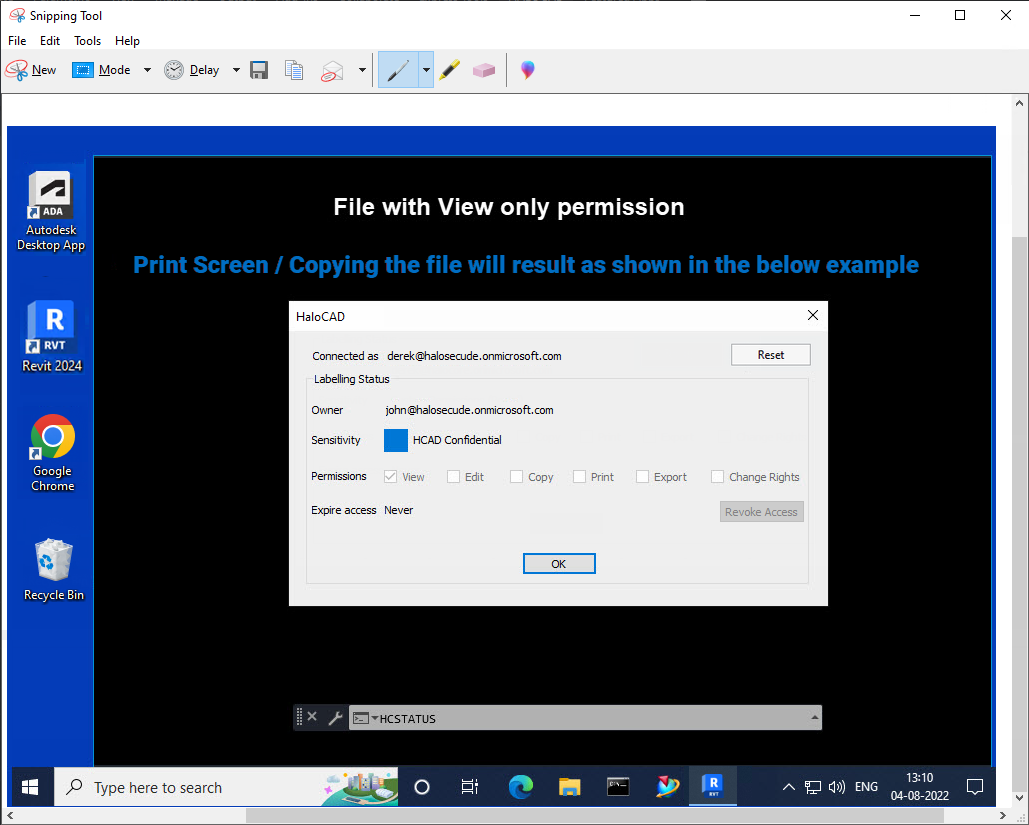
Task: Click the Save Snip floppy disk icon
Action: click(259, 70)
